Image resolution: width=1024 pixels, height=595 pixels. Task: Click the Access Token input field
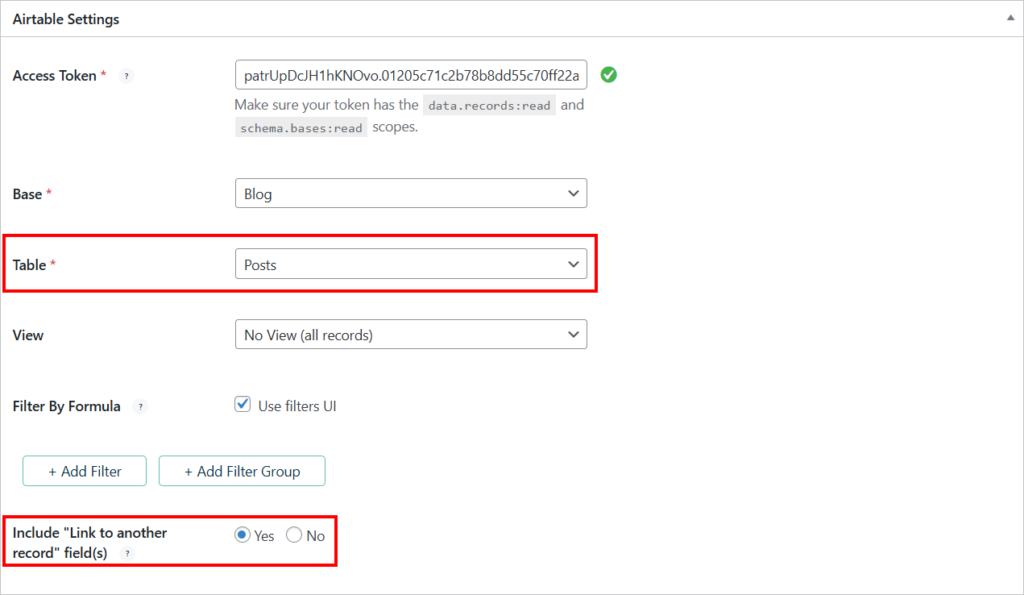(x=411, y=75)
